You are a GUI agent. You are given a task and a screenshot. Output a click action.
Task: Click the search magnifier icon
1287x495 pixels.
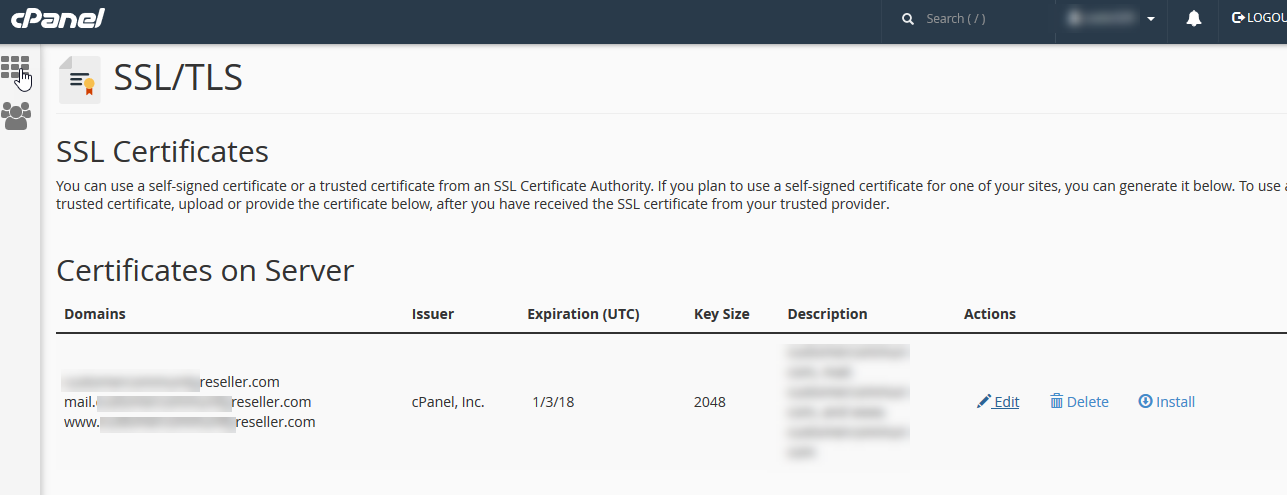908,19
